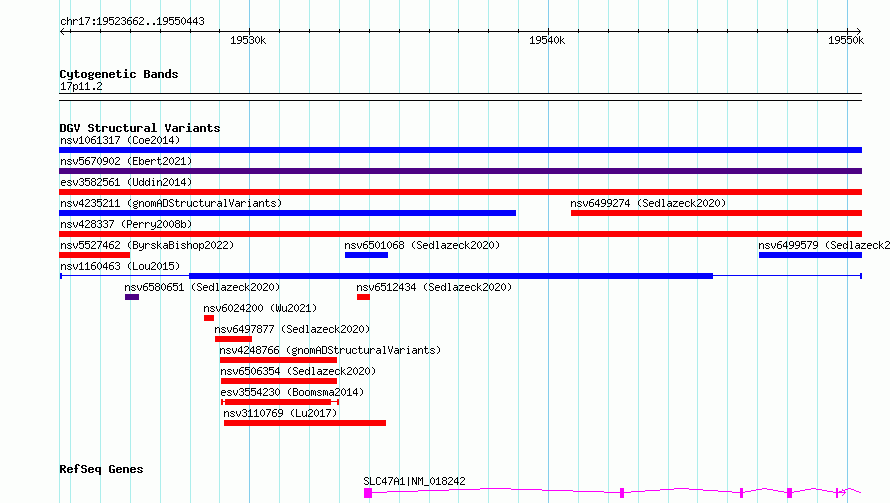This screenshot has width=890, height=503.
Task: Click the SLC47A1|NM_018242 gene label
Action: [x=414, y=481]
